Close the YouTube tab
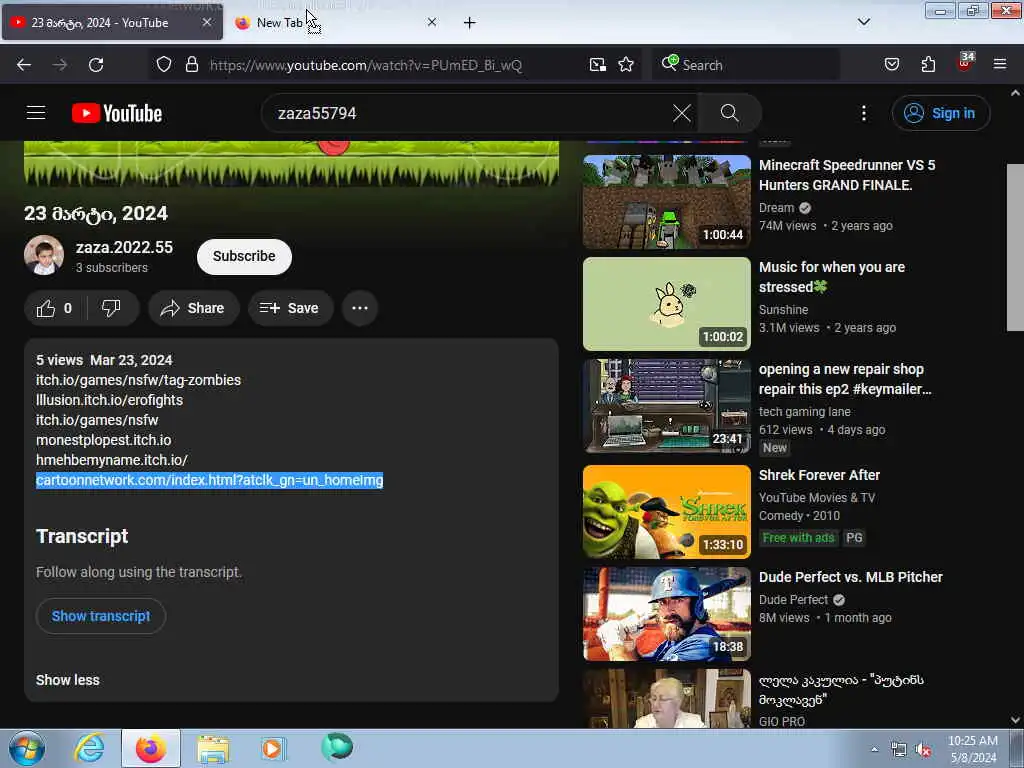Viewport: 1024px width, 768px height. [206, 22]
